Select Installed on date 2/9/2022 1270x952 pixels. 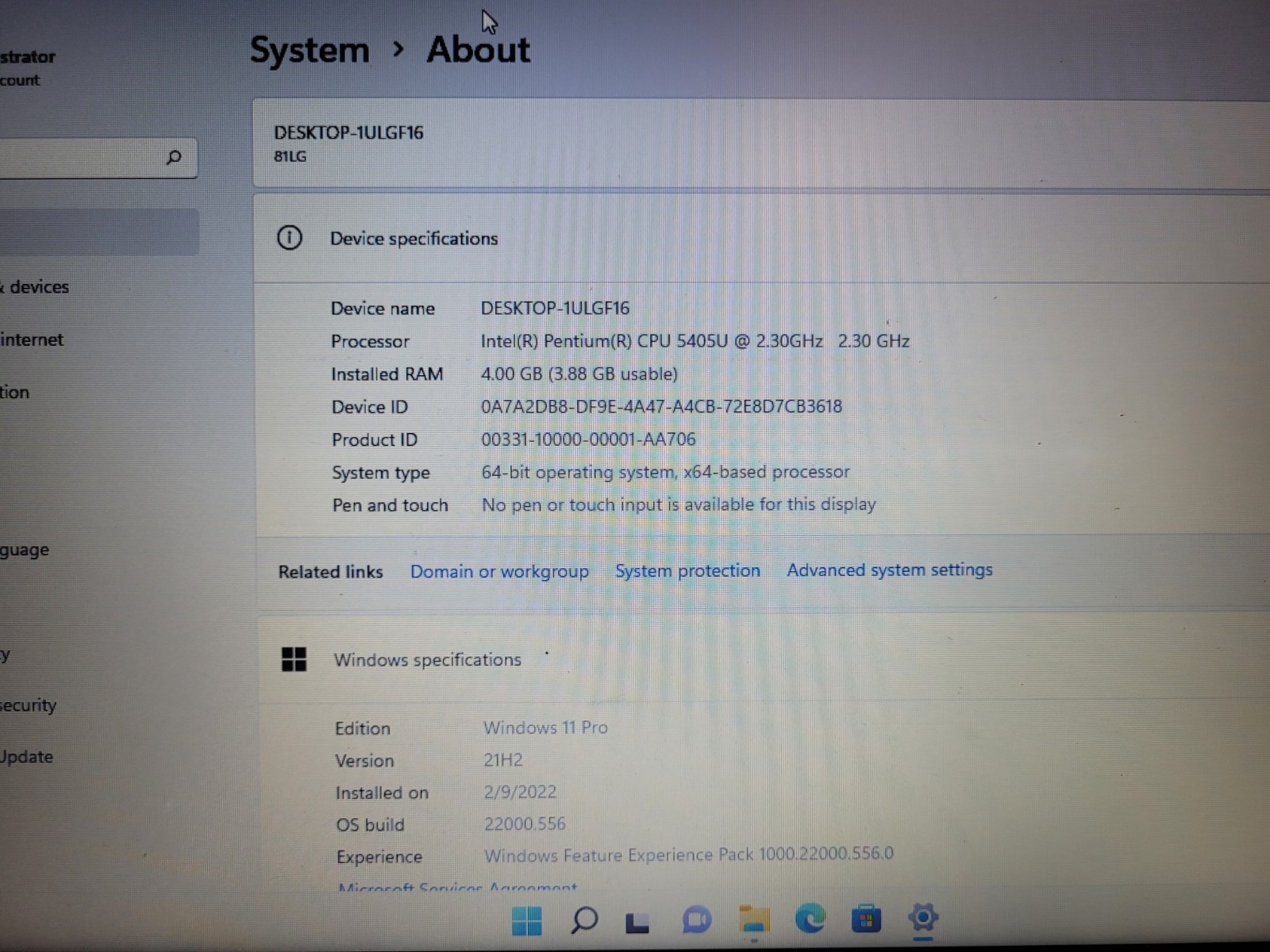[x=520, y=792]
